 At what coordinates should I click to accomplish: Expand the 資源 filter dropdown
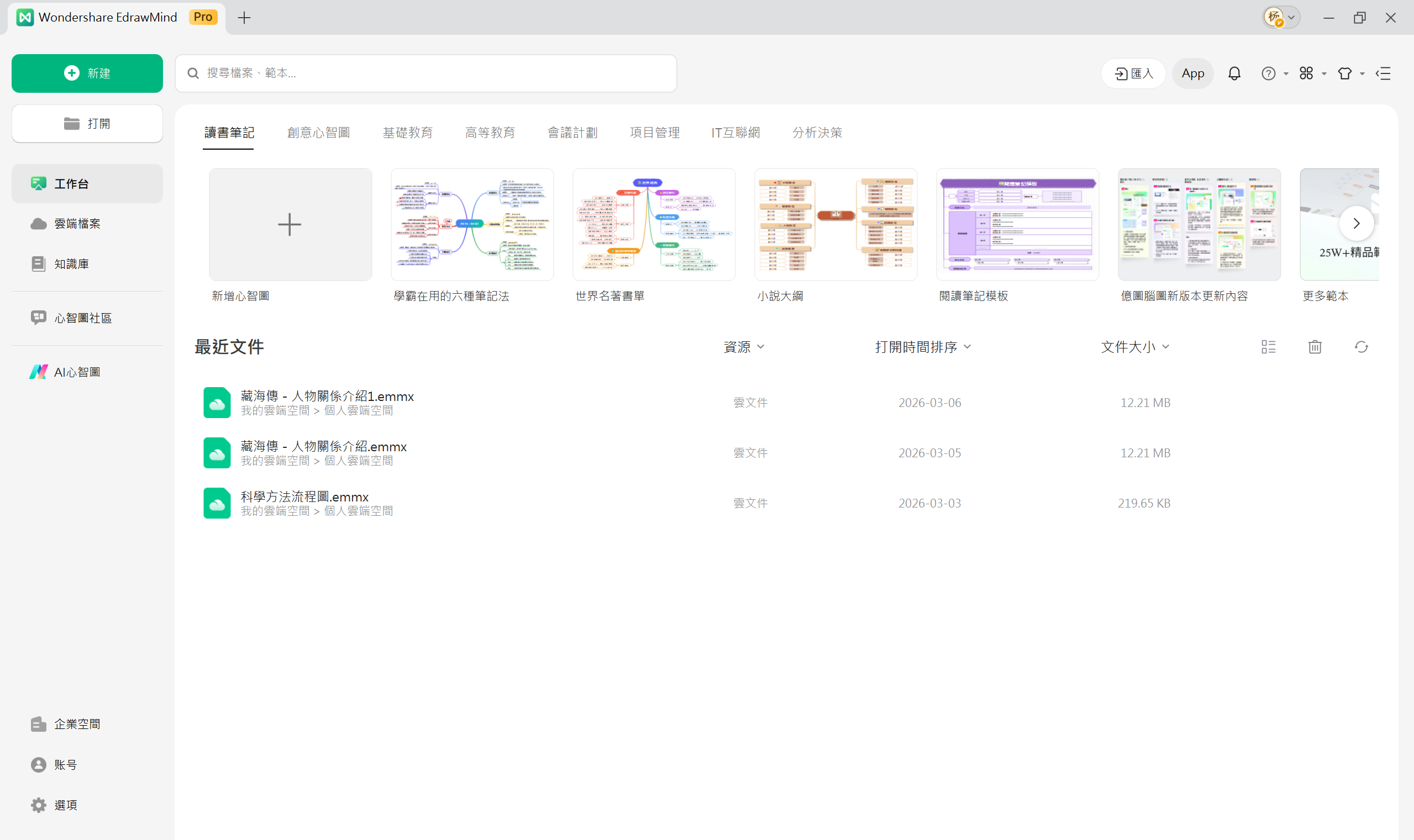(x=744, y=346)
